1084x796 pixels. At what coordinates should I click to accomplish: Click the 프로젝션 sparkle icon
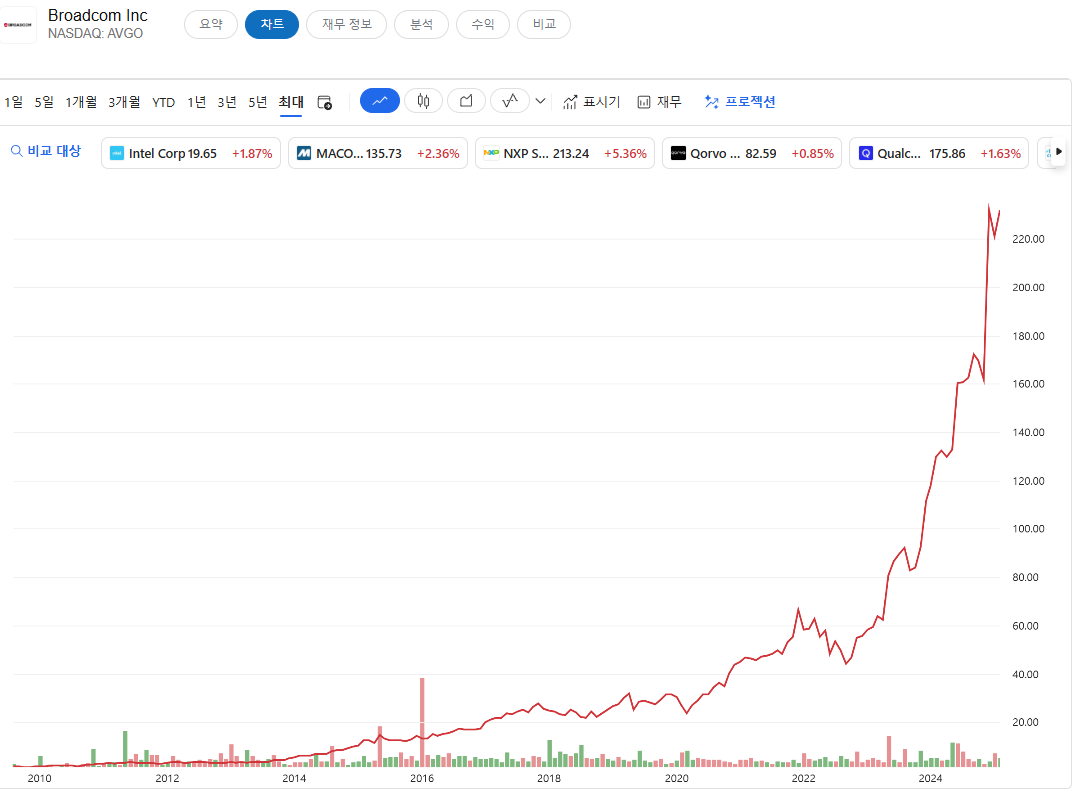tap(711, 102)
